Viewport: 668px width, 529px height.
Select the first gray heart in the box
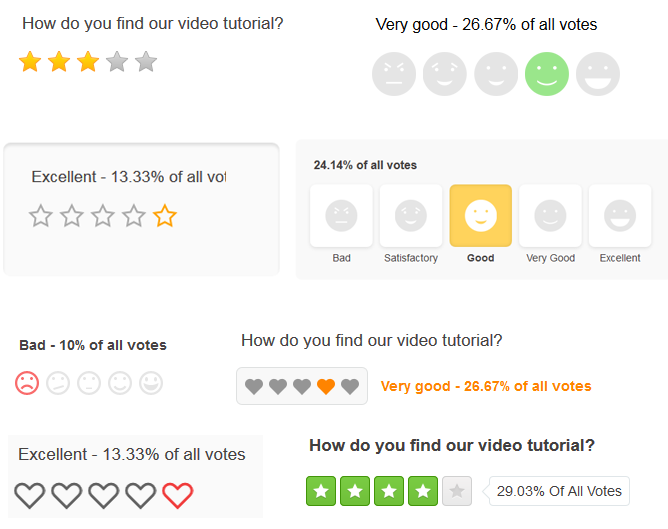pos(254,386)
